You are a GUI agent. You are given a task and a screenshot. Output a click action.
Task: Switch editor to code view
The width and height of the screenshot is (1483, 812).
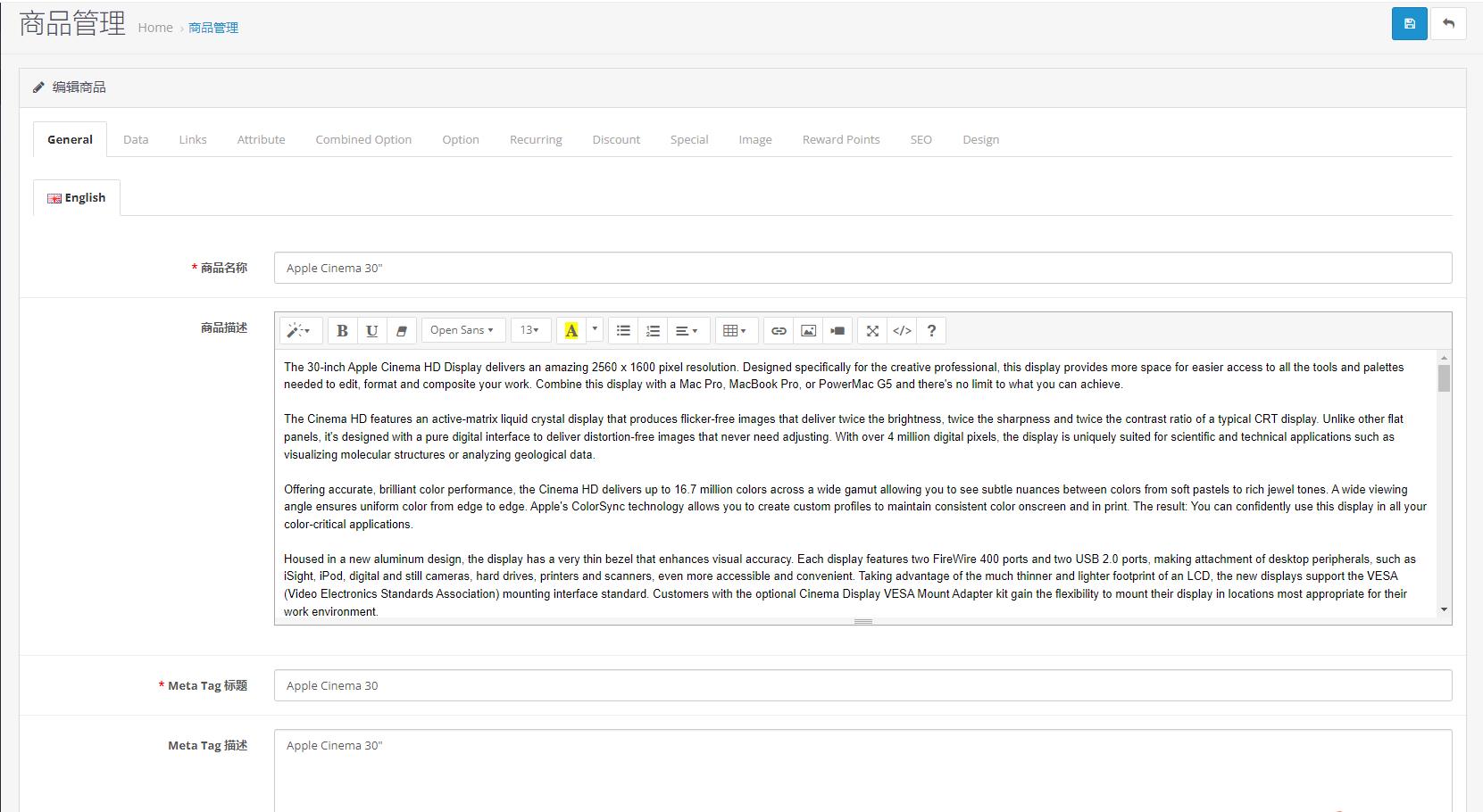click(902, 331)
